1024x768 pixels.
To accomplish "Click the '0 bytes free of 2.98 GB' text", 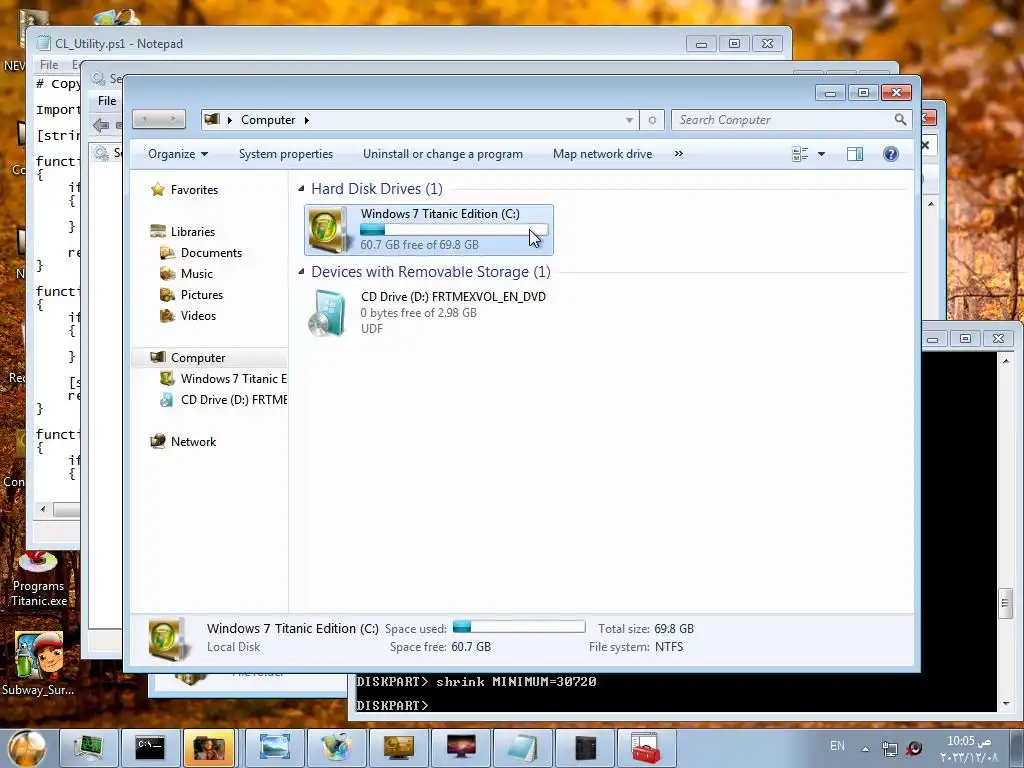I will (x=419, y=313).
